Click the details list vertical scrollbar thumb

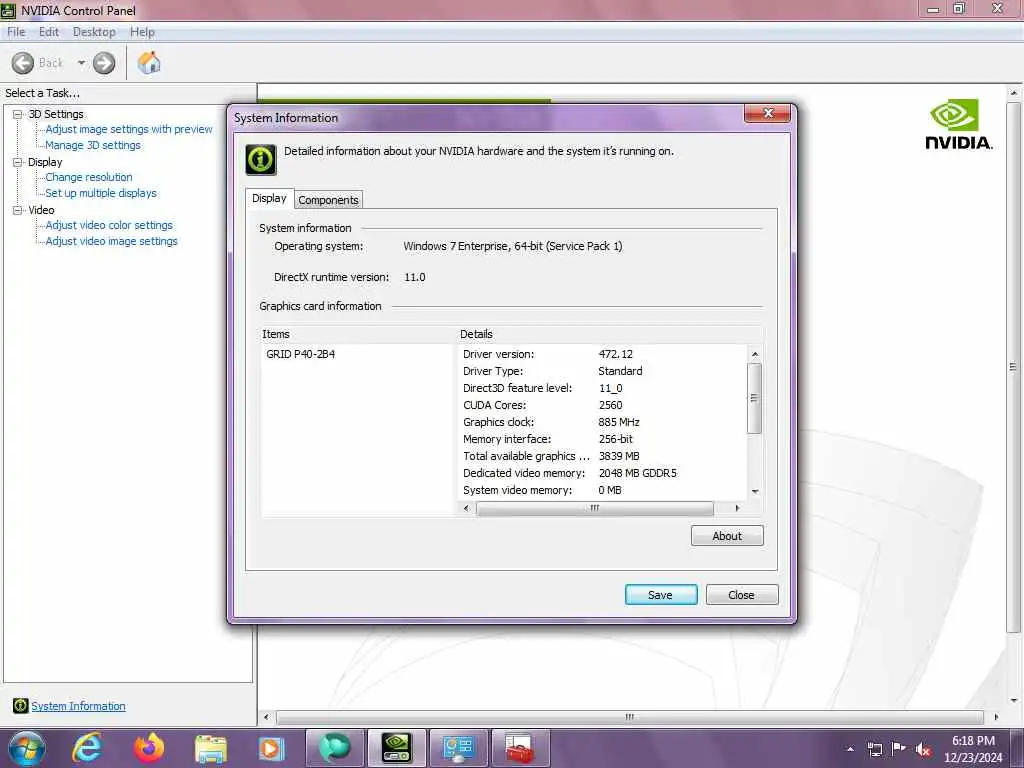point(755,398)
